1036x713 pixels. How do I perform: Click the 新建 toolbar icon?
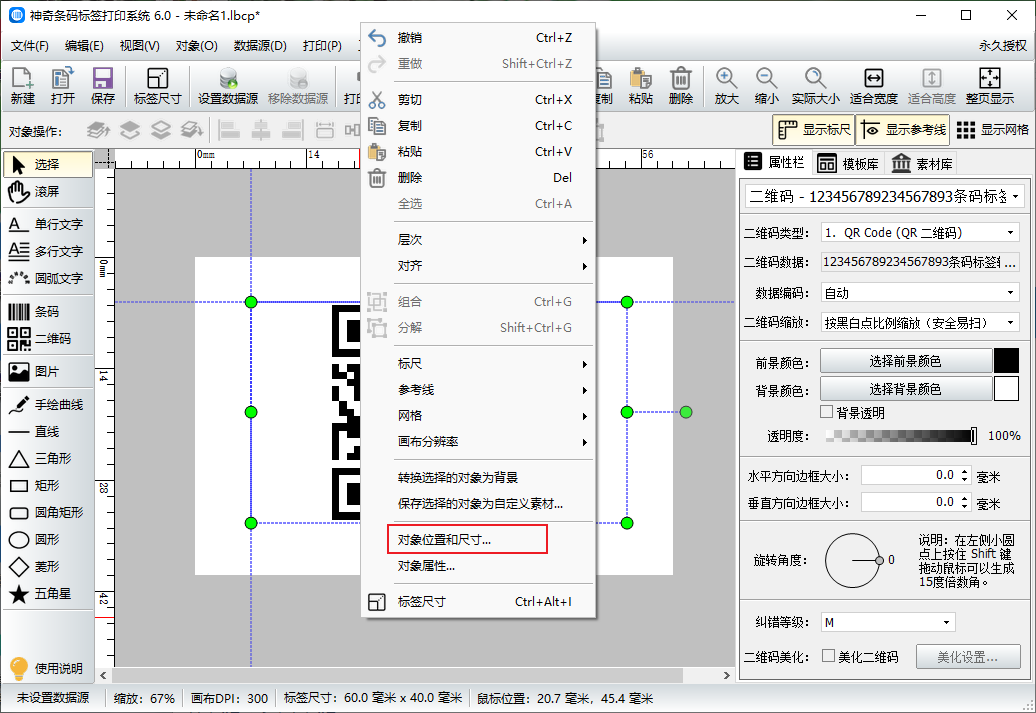pyautogui.click(x=22, y=85)
